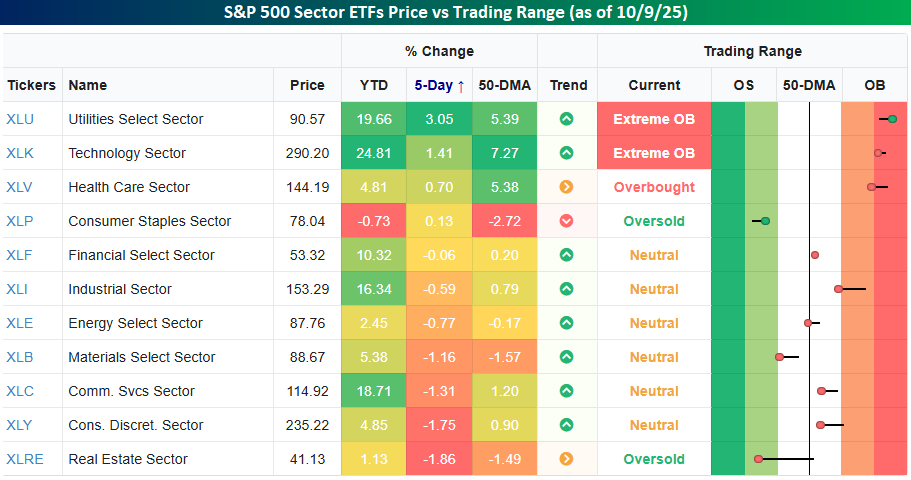Open the XLK ticker link

tap(20, 153)
